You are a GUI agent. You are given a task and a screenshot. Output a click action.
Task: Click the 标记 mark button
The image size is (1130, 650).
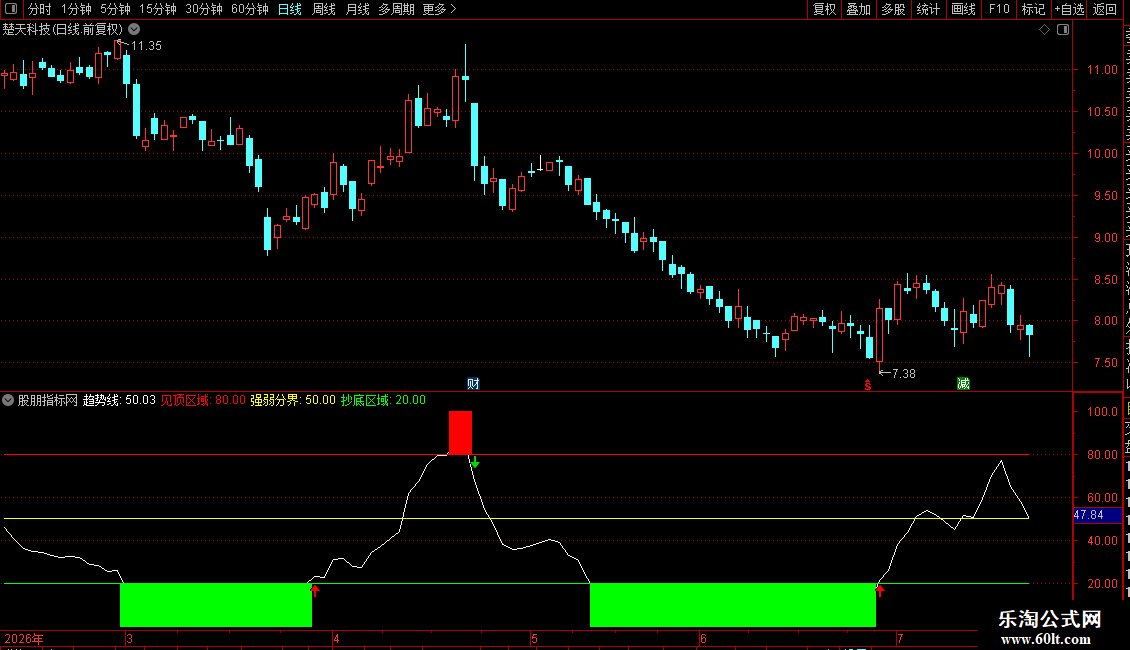[1033, 9]
